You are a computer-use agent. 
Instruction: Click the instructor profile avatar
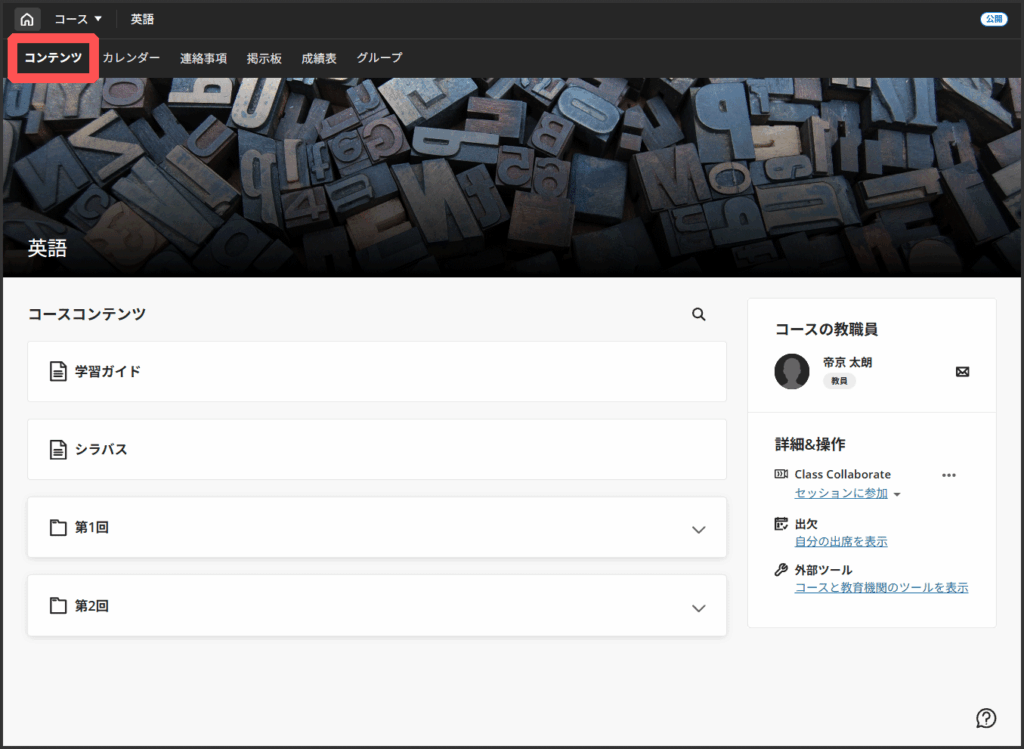[x=792, y=372]
